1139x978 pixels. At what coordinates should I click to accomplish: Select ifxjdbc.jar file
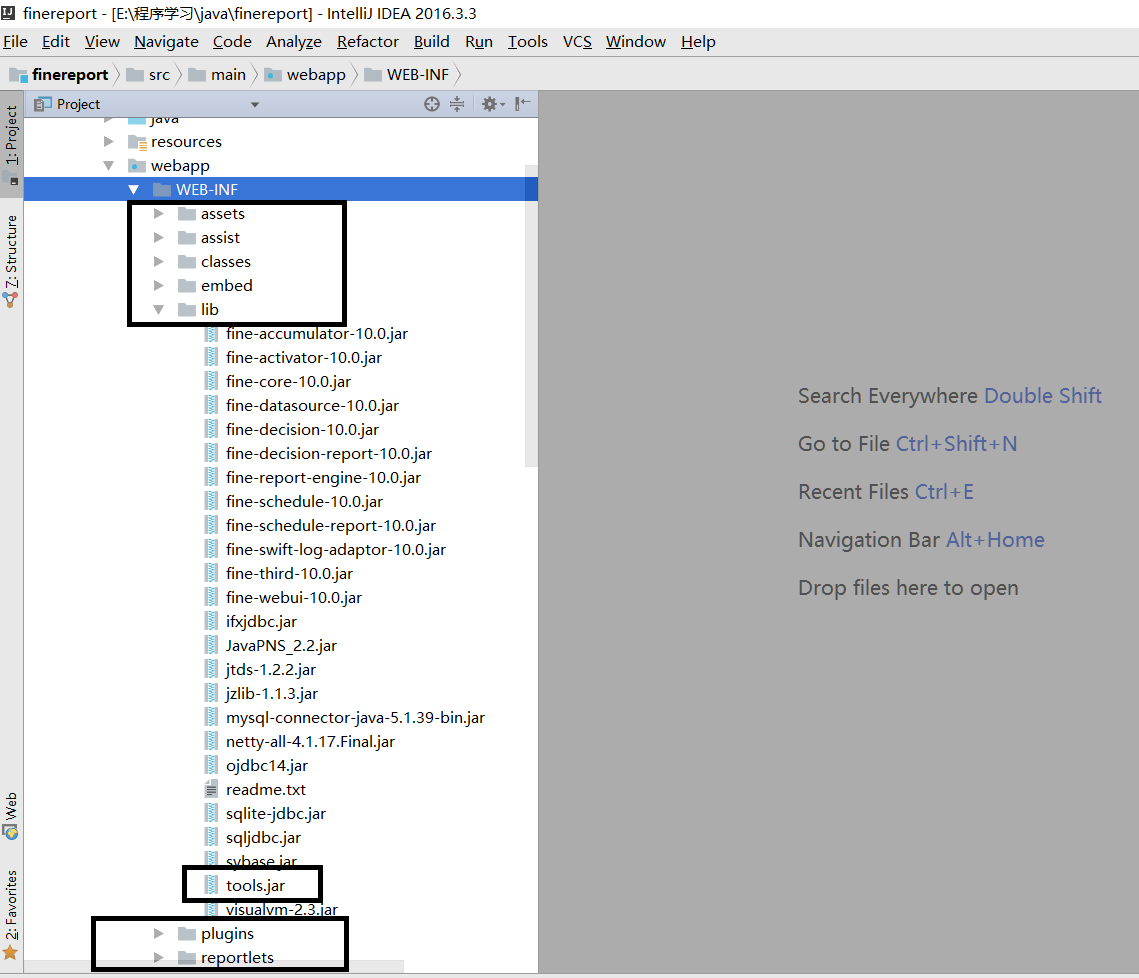pyautogui.click(x=261, y=621)
